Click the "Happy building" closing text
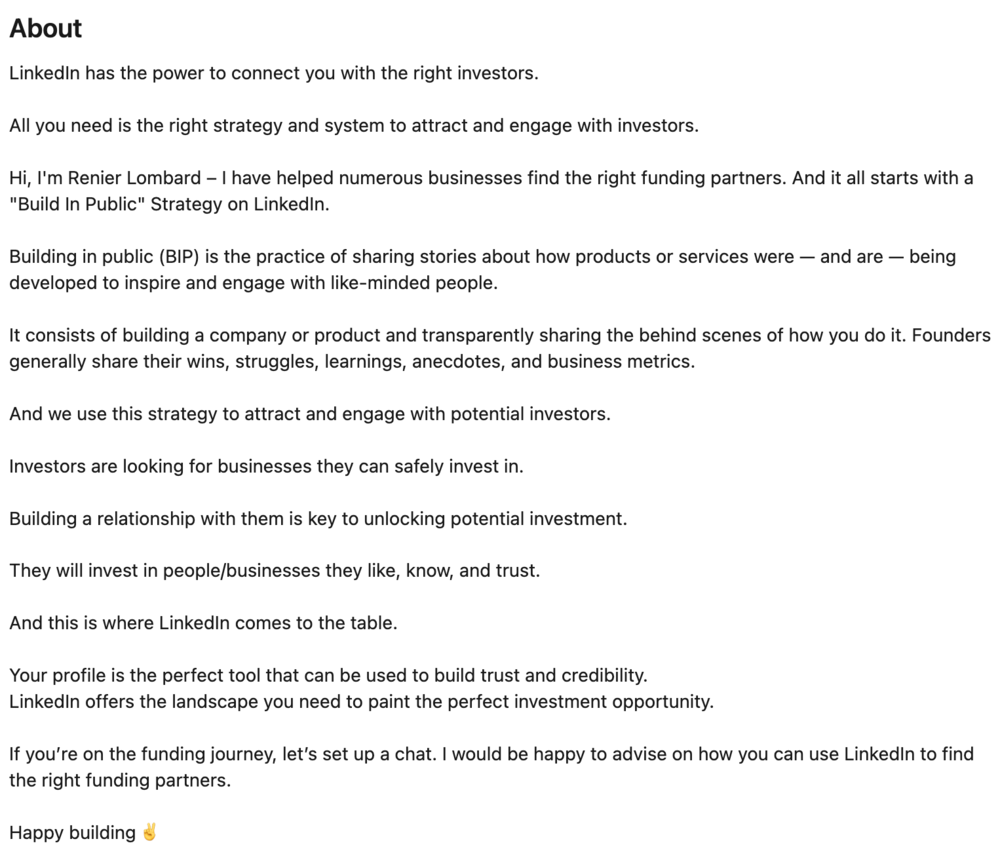The image size is (1000, 856). point(72,832)
